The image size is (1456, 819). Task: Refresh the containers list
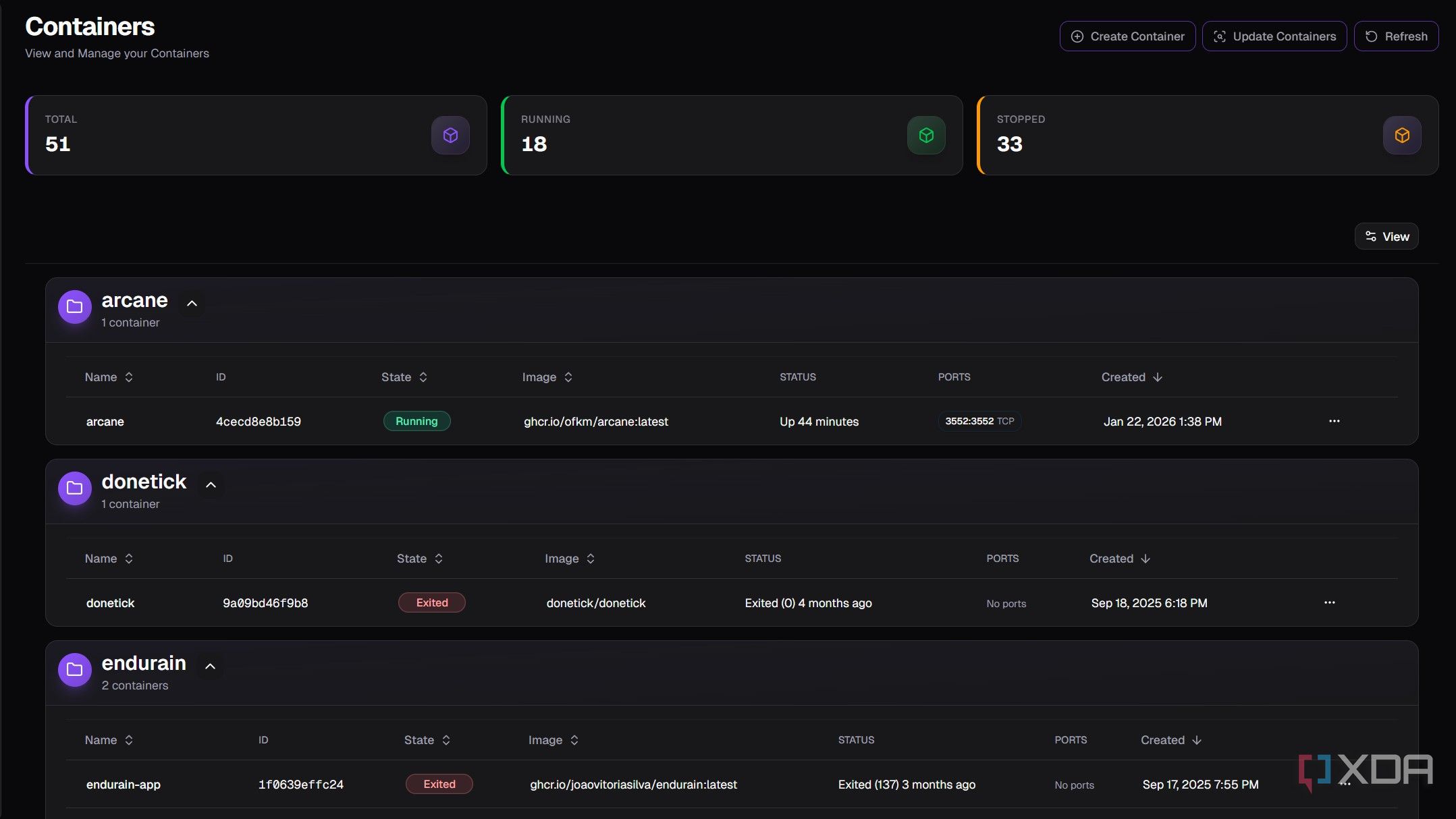[1396, 36]
